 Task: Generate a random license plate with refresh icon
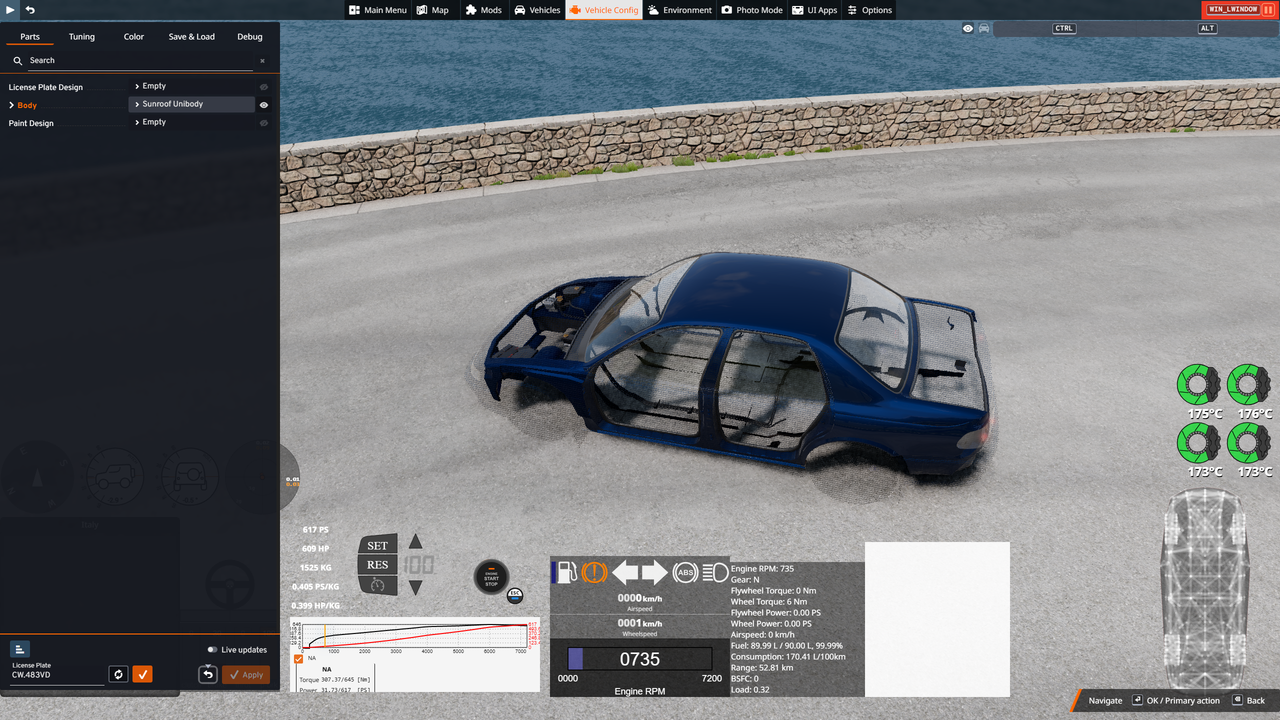[118, 674]
